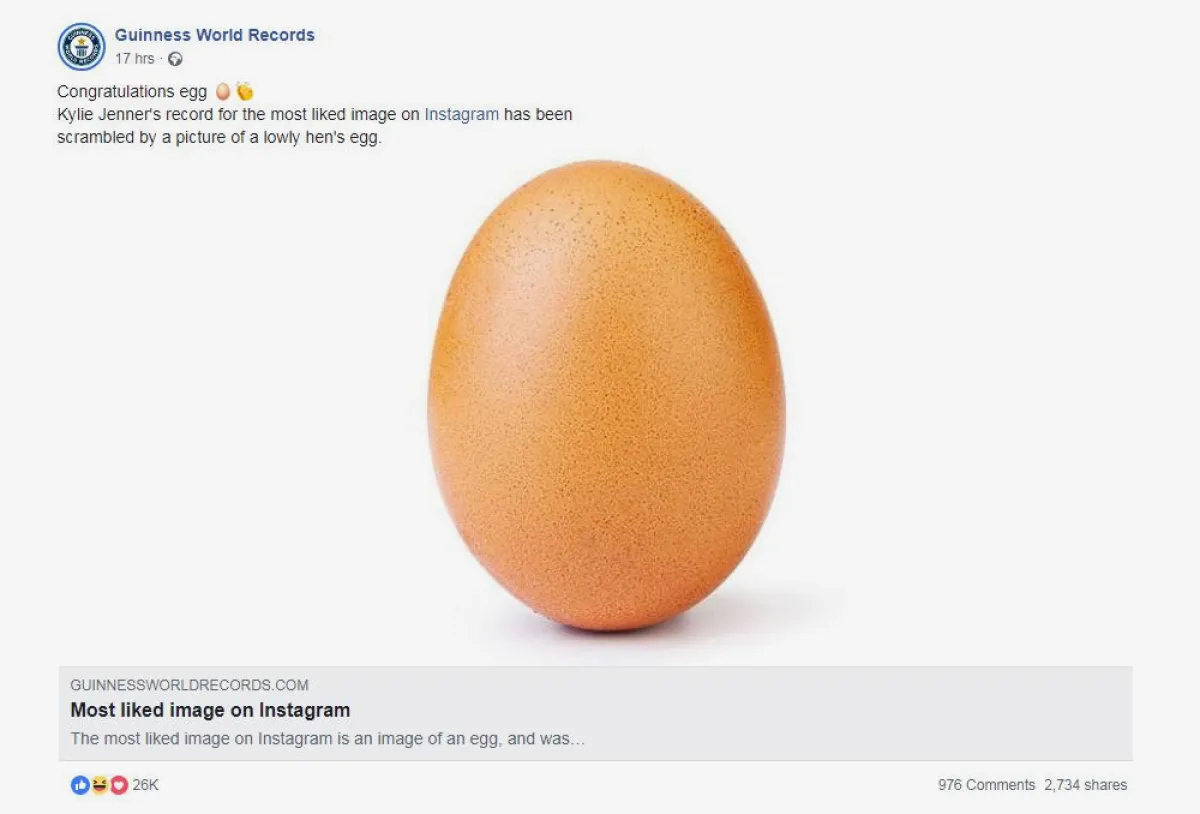Open the Instagram link in post text
The width and height of the screenshot is (1200, 814).
(x=461, y=114)
